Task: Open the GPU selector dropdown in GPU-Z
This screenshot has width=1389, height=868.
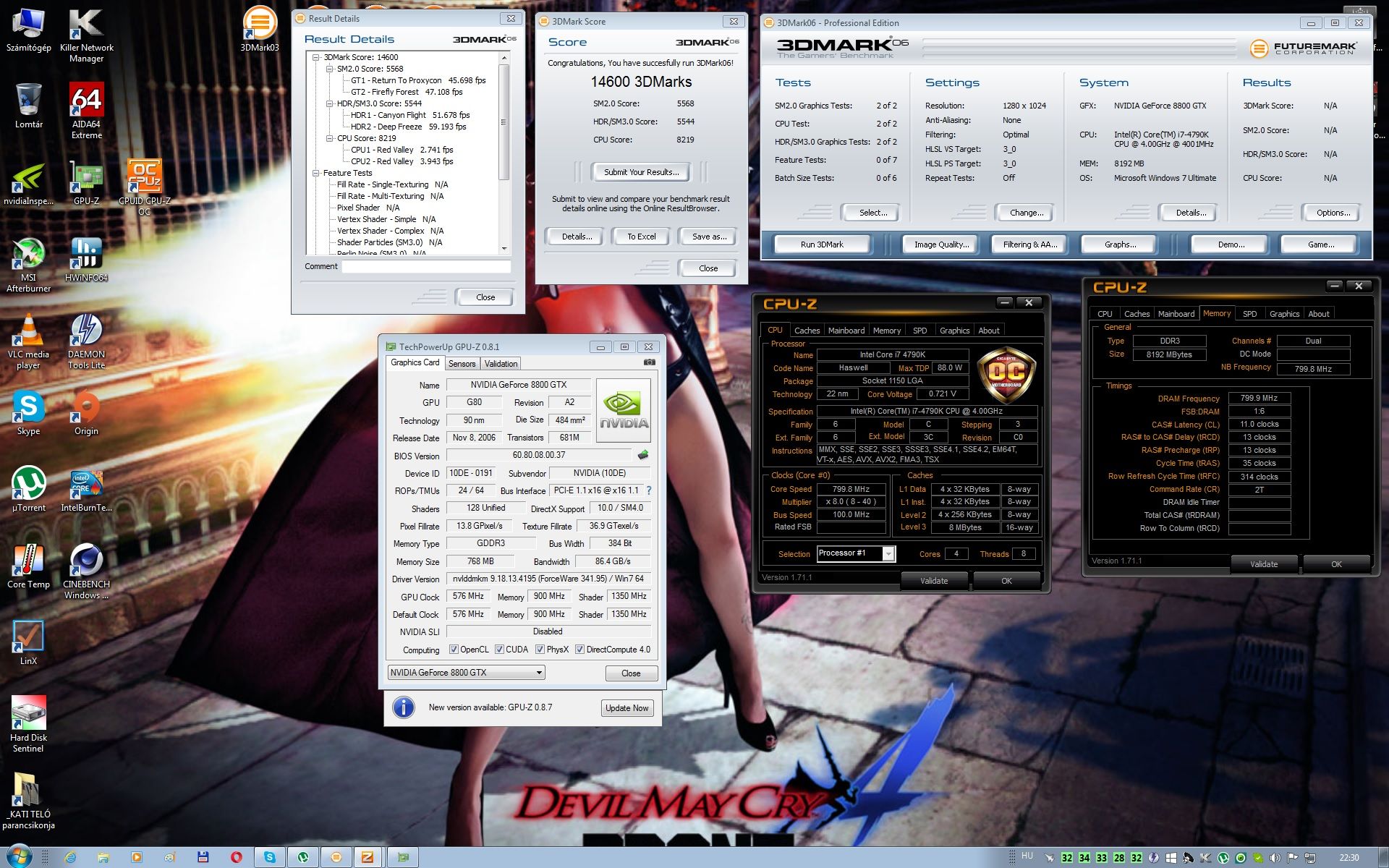Action: point(466,673)
